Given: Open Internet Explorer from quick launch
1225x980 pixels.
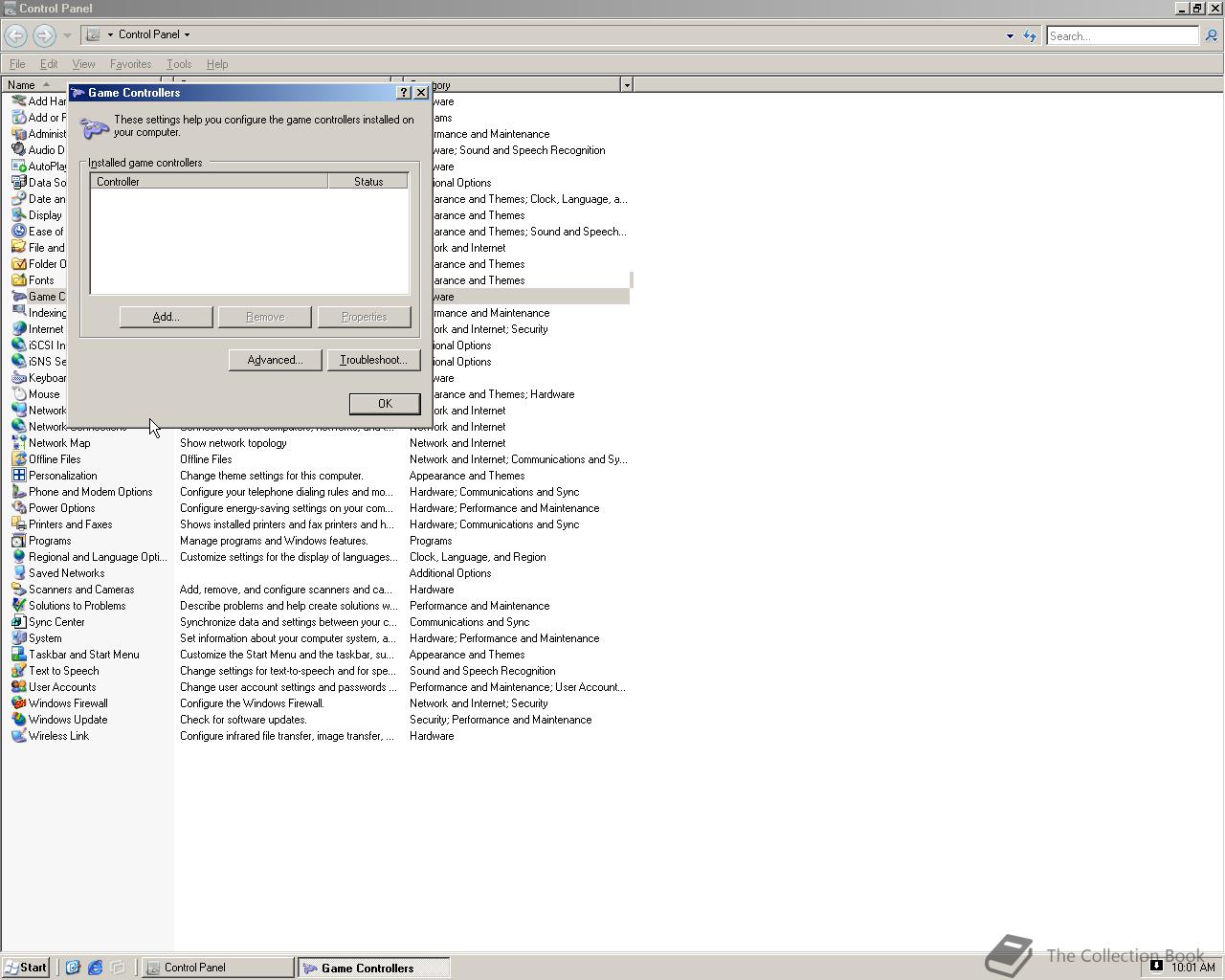Looking at the screenshot, I should (x=95, y=968).
